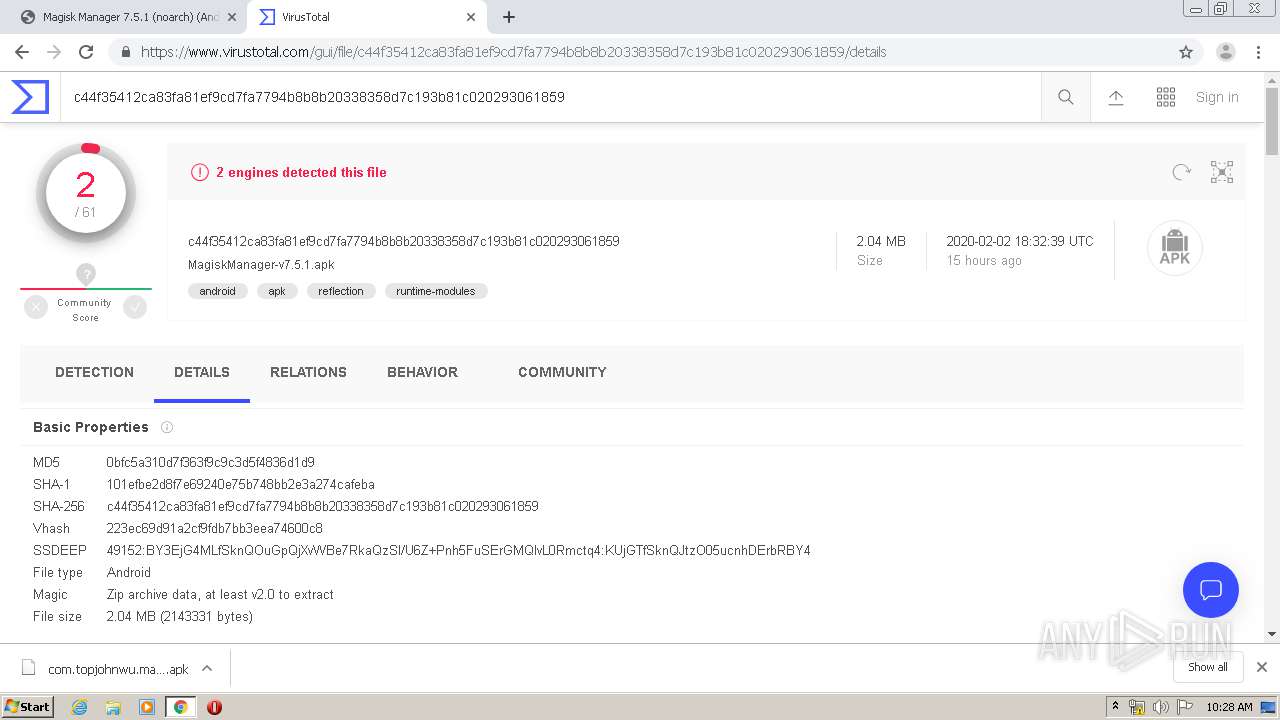The height and width of the screenshot is (720, 1280).
Task: Click the Basic Properties info icon
Action: pos(167,427)
